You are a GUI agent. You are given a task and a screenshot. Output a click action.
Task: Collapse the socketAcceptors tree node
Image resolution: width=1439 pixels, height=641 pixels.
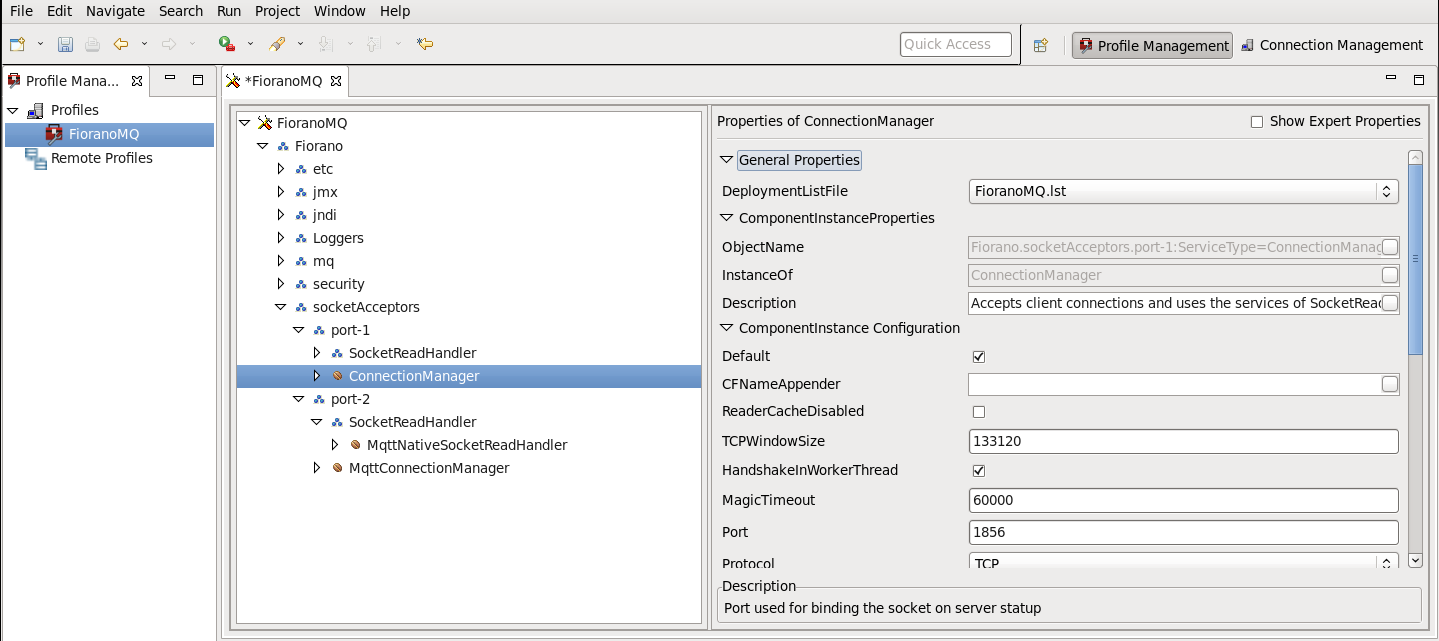281,307
